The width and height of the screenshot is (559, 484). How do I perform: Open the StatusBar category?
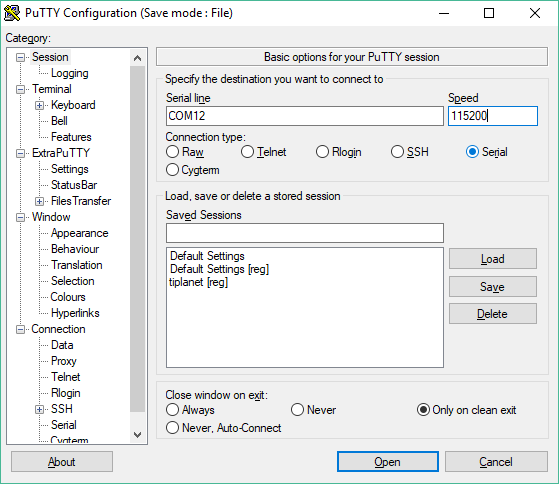click(x=74, y=185)
